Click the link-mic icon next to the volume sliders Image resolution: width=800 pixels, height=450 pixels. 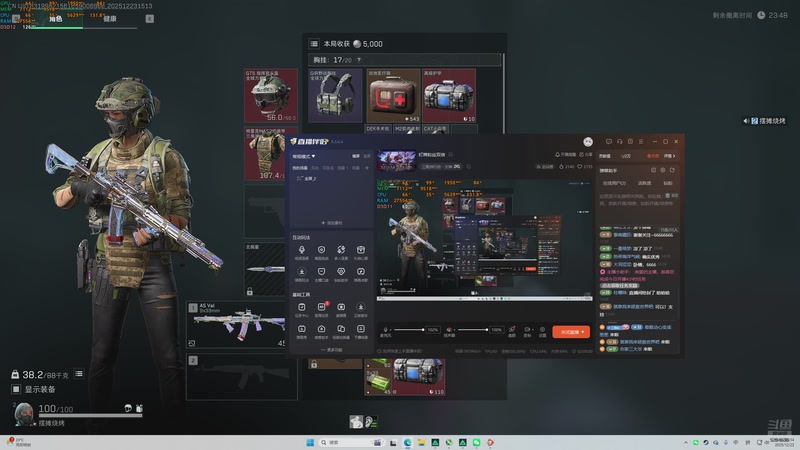pyautogui.click(x=512, y=329)
